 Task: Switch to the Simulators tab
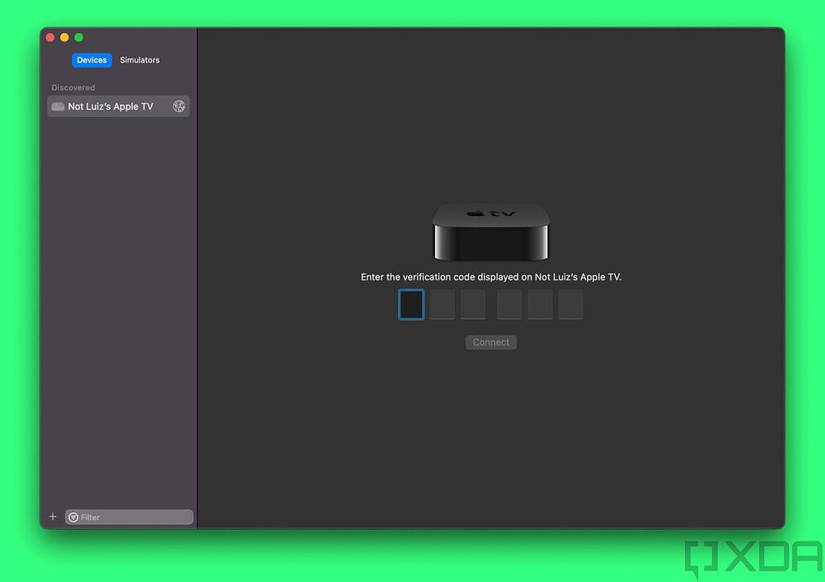[x=139, y=60]
